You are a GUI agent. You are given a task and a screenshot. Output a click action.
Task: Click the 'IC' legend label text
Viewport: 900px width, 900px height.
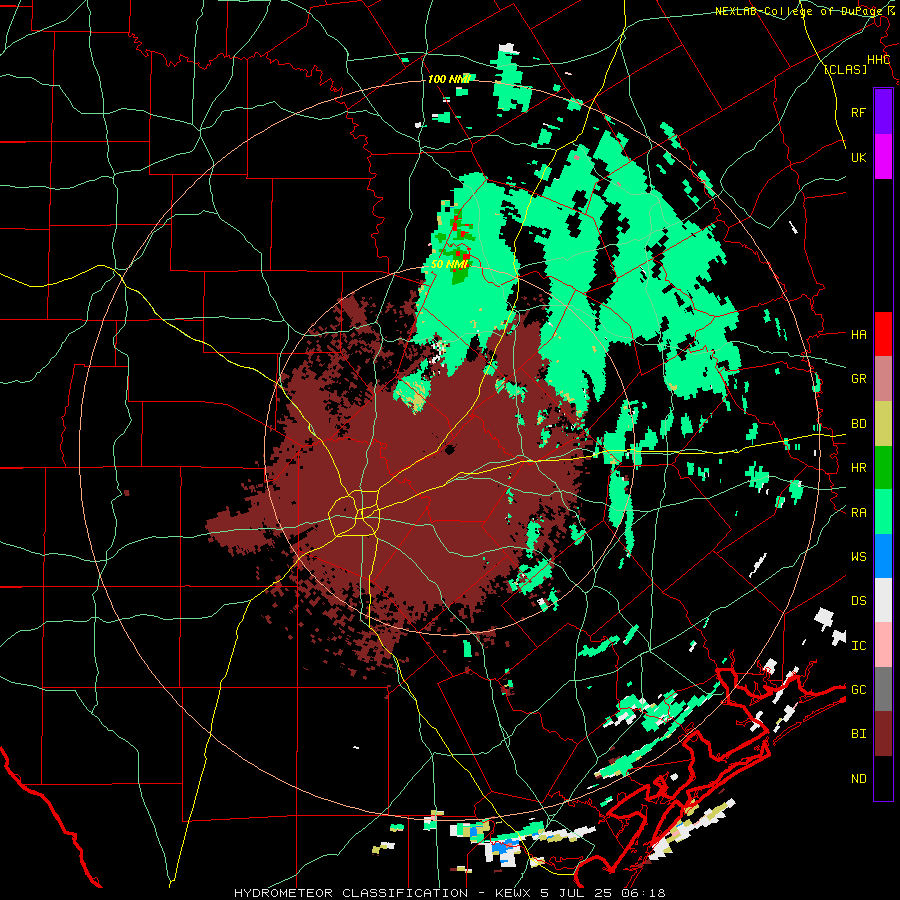[x=858, y=646]
